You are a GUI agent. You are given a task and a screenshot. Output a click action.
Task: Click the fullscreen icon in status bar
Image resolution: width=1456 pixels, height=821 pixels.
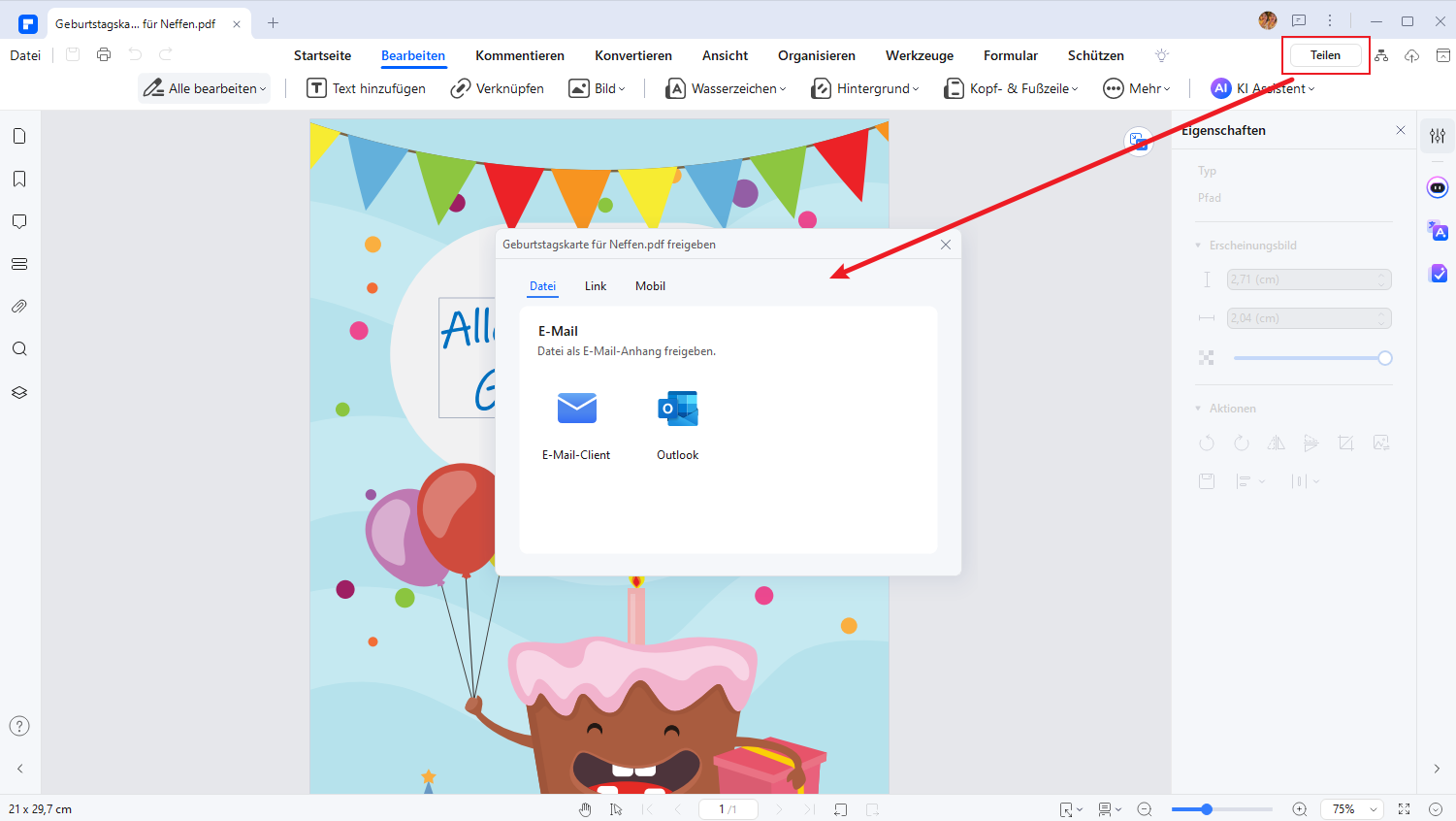(x=1404, y=809)
